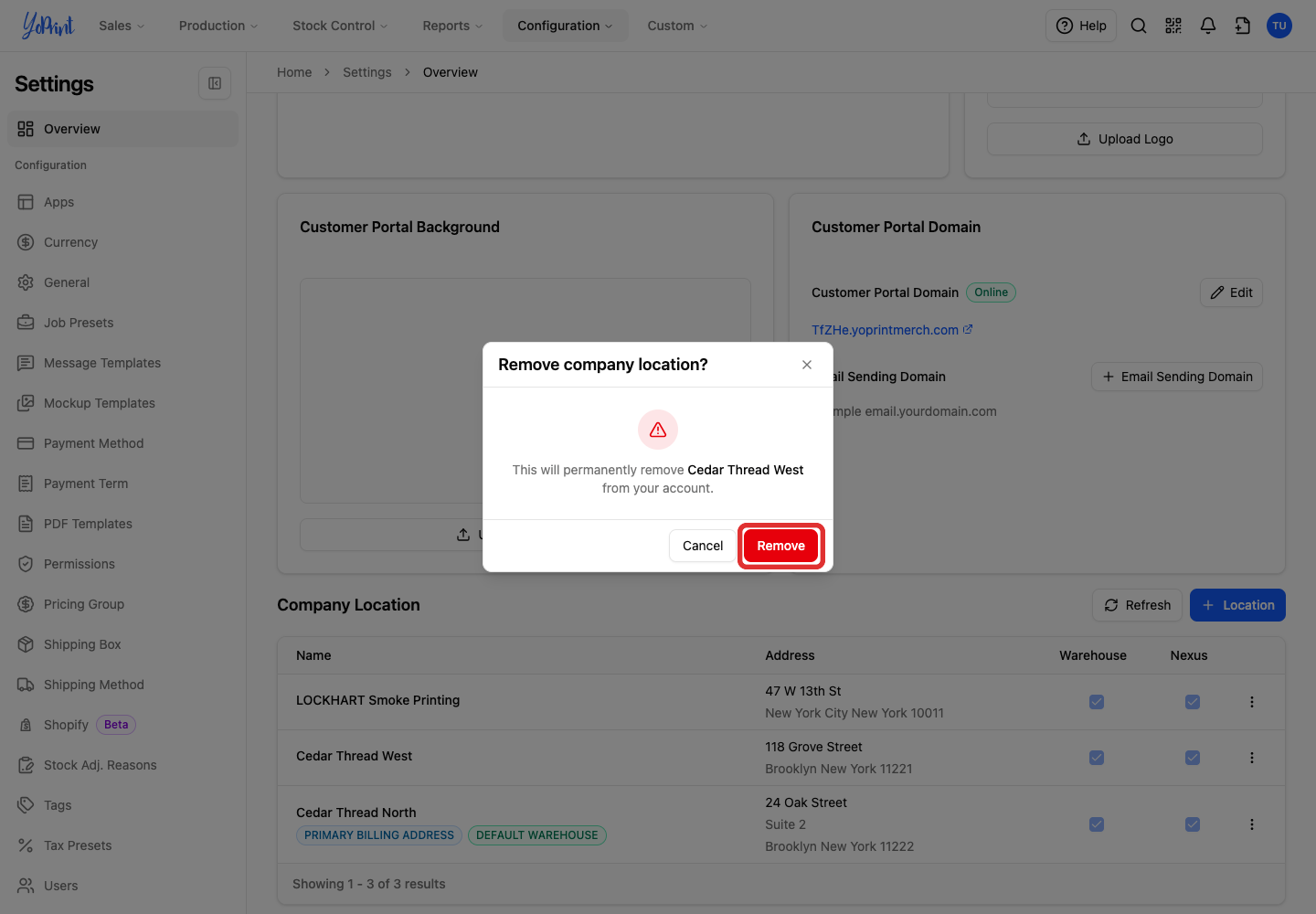The image size is (1316, 914).
Task: Expand the Production menu
Action: coord(218,26)
